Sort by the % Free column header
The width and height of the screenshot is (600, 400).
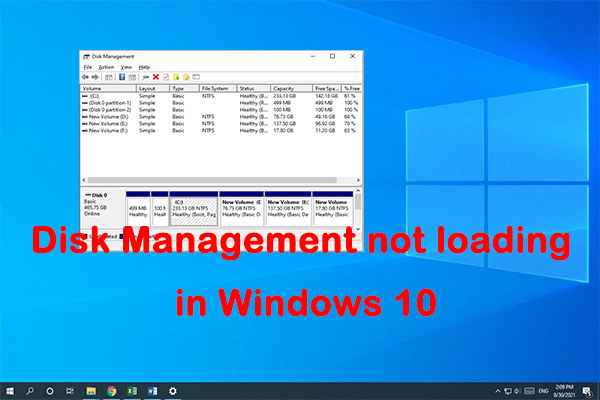coord(351,88)
